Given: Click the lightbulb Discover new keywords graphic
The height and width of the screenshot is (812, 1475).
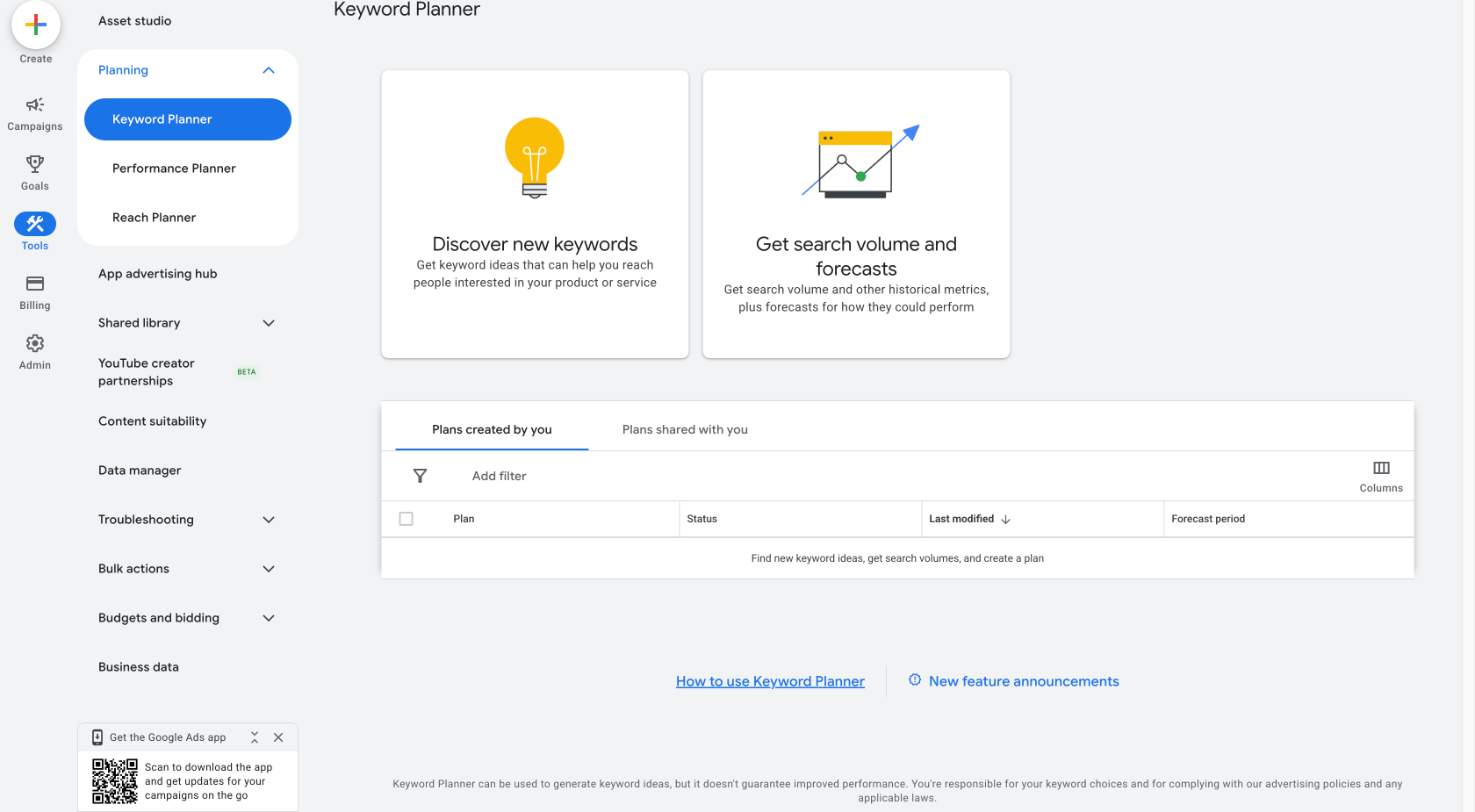Looking at the screenshot, I should [535, 157].
